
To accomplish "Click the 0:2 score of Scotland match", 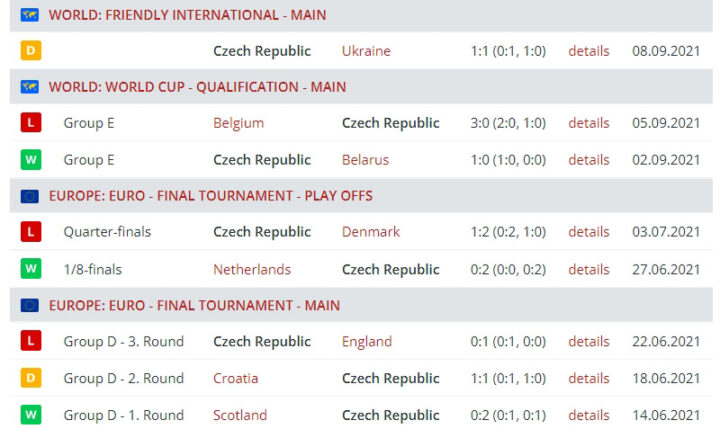I will coord(508,415).
